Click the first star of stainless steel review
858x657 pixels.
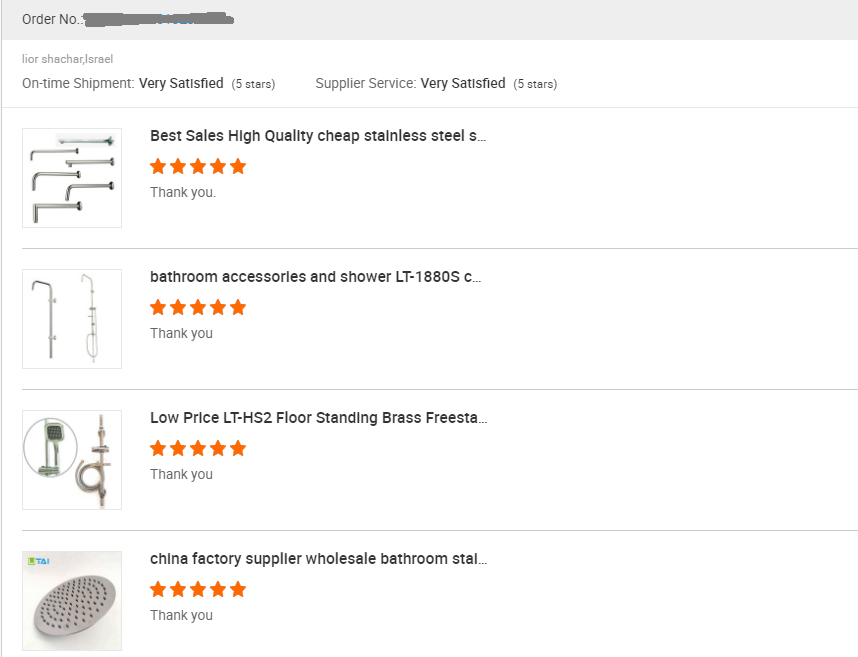click(x=158, y=166)
